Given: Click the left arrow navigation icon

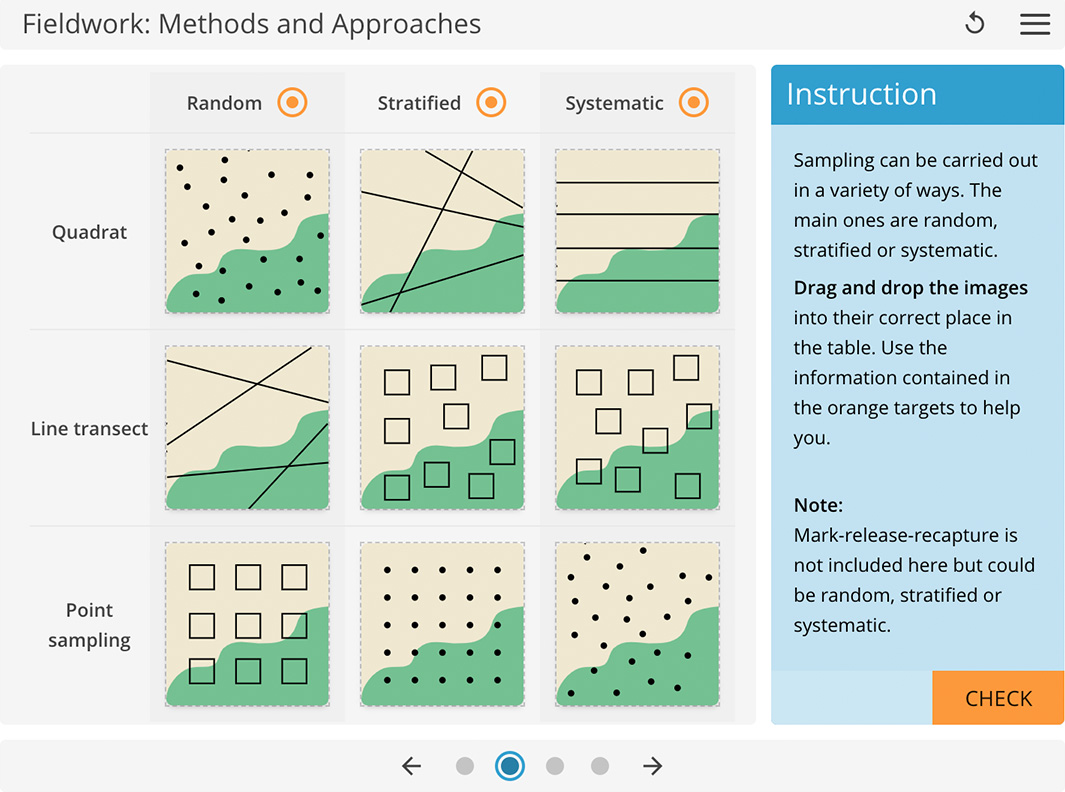Looking at the screenshot, I should click(x=411, y=765).
